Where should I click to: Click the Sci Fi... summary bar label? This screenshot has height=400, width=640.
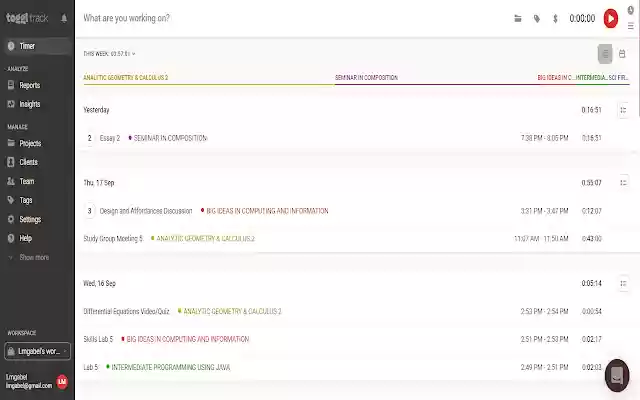[x=618, y=78]
